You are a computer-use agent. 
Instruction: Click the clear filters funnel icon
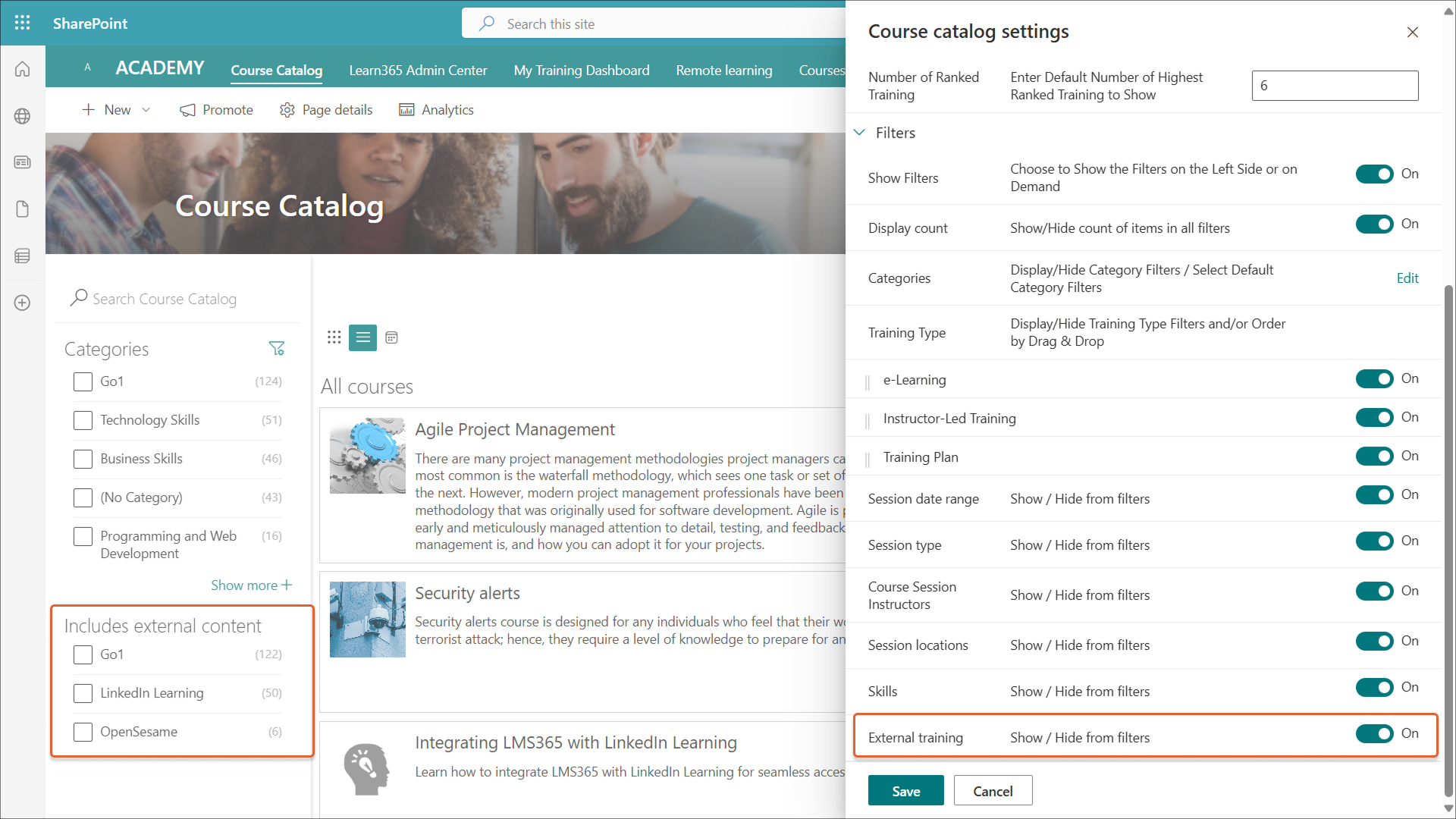click(x=276, y=348)
